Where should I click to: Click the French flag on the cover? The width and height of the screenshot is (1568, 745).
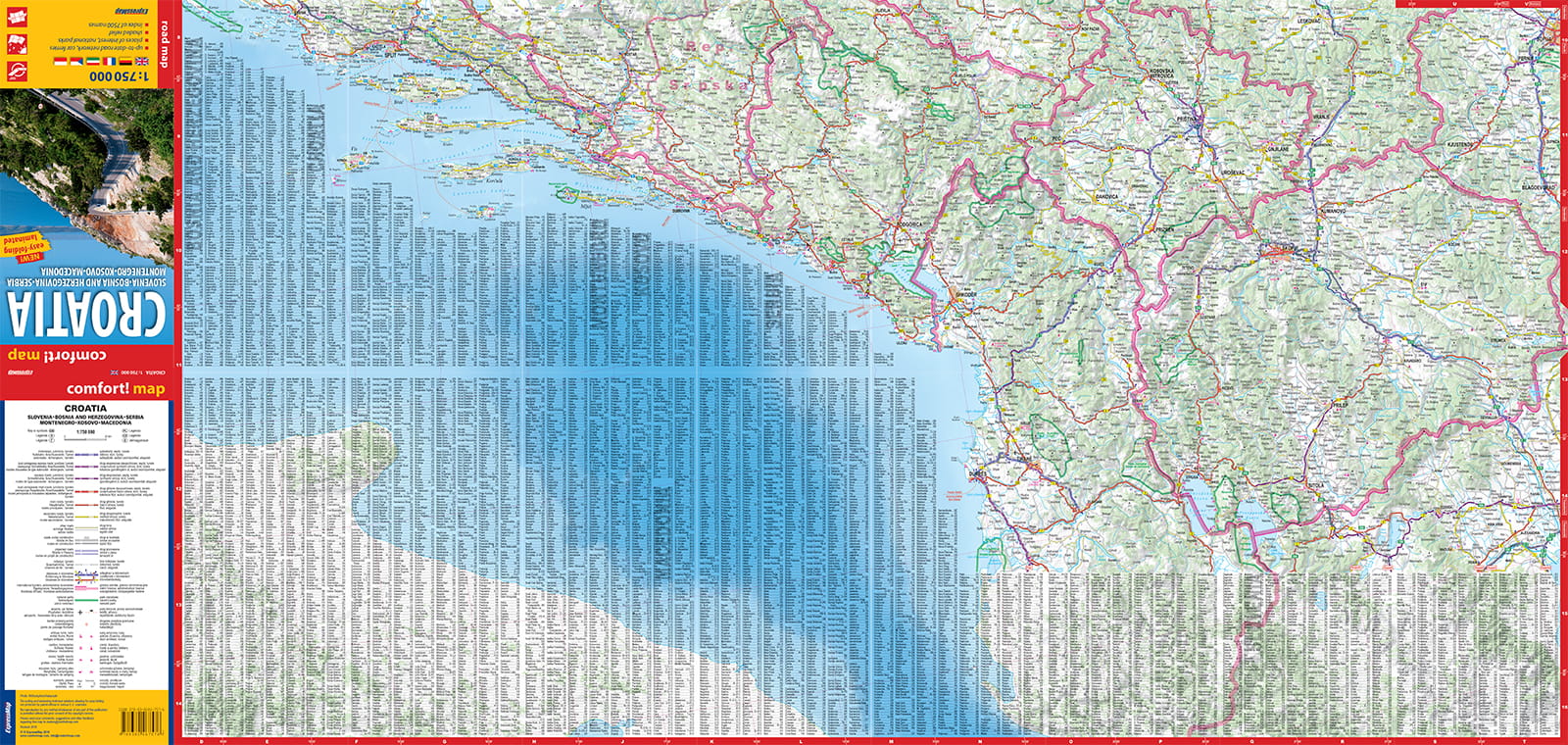click(x=110, y=61)
